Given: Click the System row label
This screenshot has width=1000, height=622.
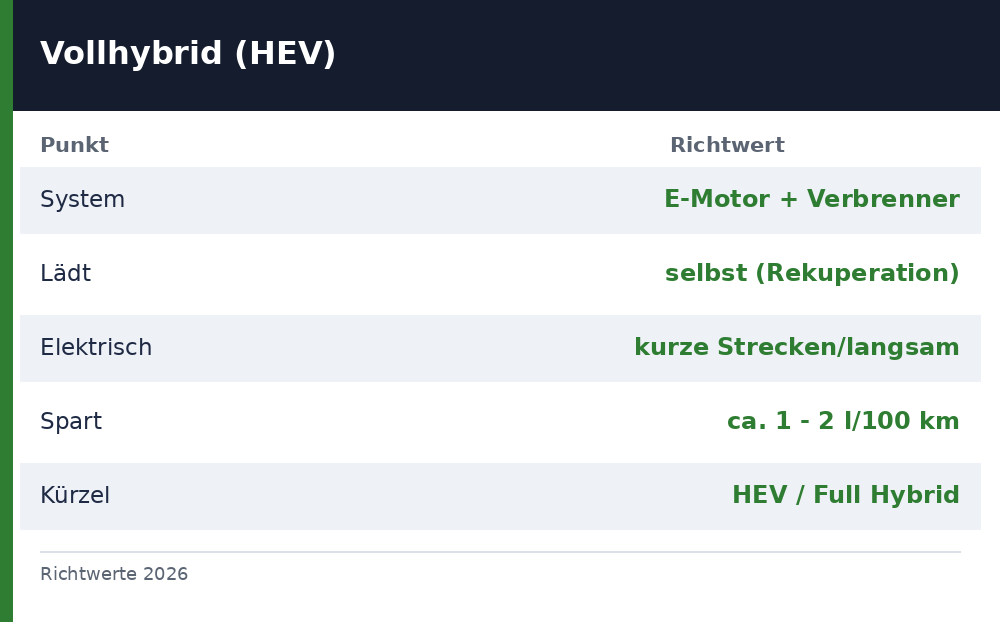Looking at the screenshot, I should (82, 200).
